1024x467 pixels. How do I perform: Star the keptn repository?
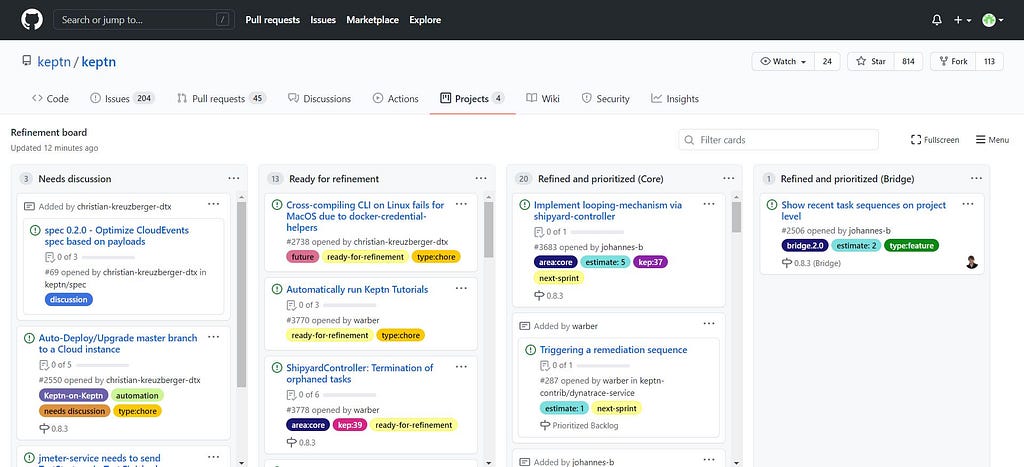[870, 61]
